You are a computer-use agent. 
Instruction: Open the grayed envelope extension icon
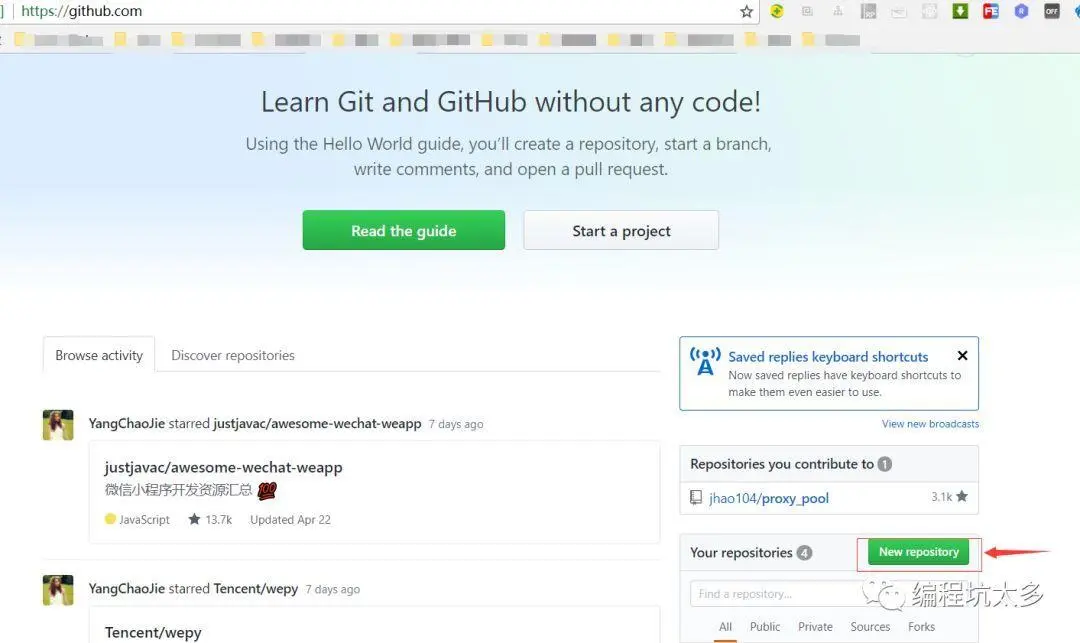tap(899, 11)
